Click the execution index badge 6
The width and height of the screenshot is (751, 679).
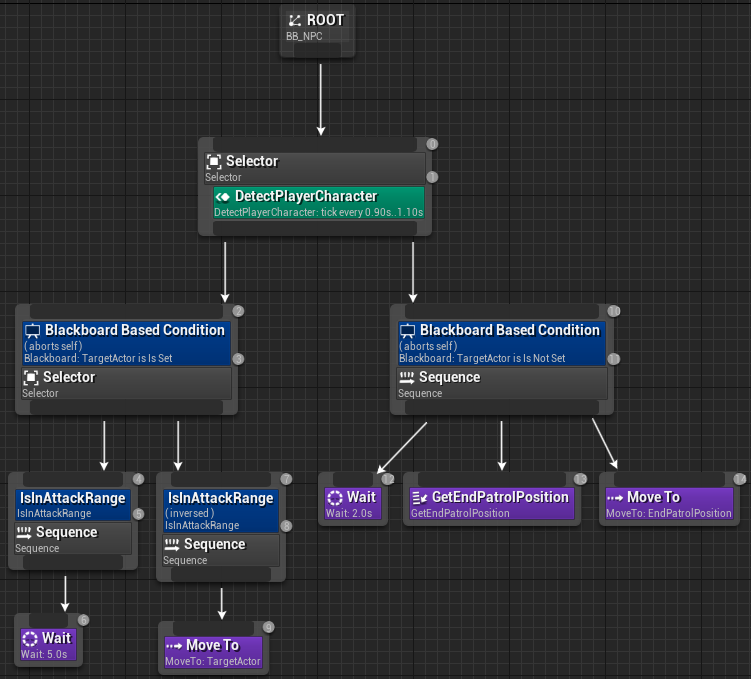tap(83, 620)
